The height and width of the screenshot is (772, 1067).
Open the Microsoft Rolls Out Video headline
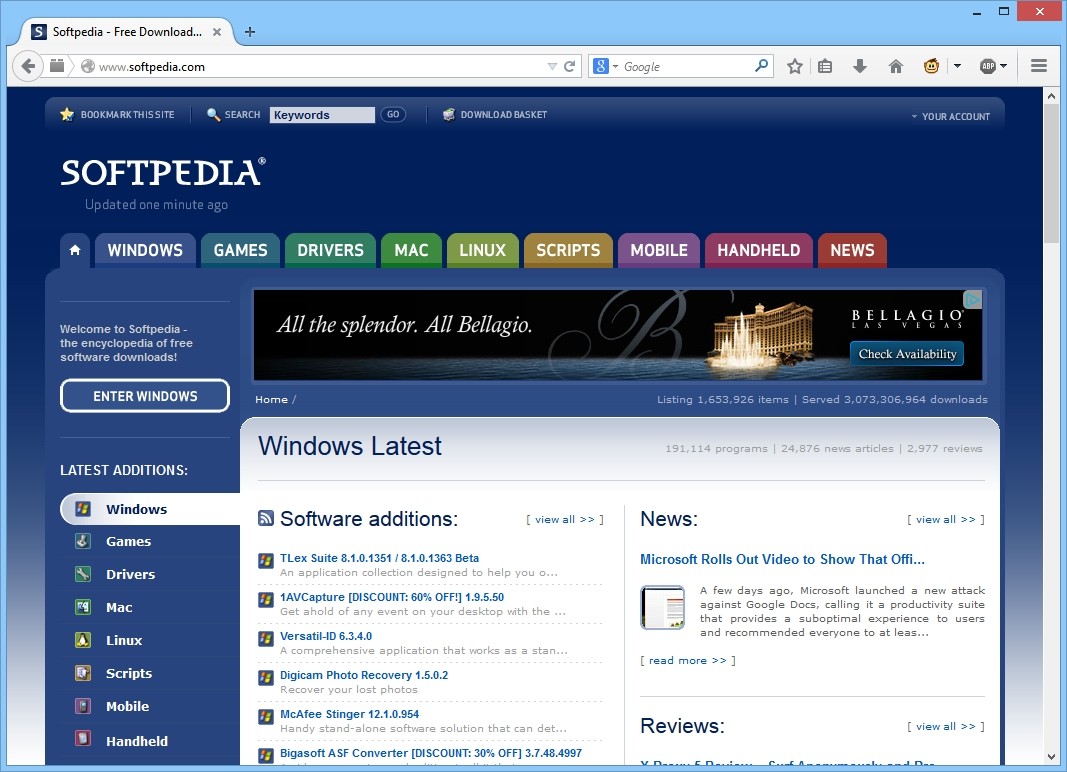tap(782, 559)
